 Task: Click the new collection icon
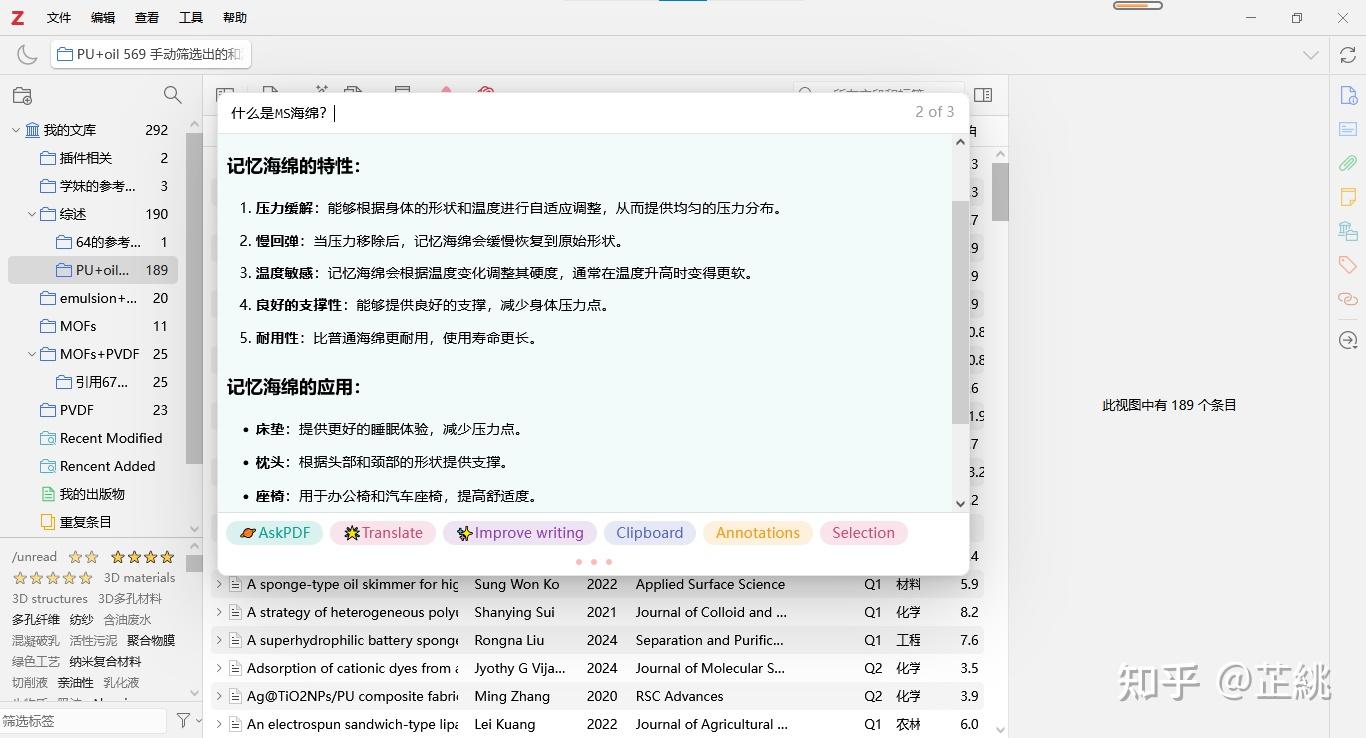point(22,95)
